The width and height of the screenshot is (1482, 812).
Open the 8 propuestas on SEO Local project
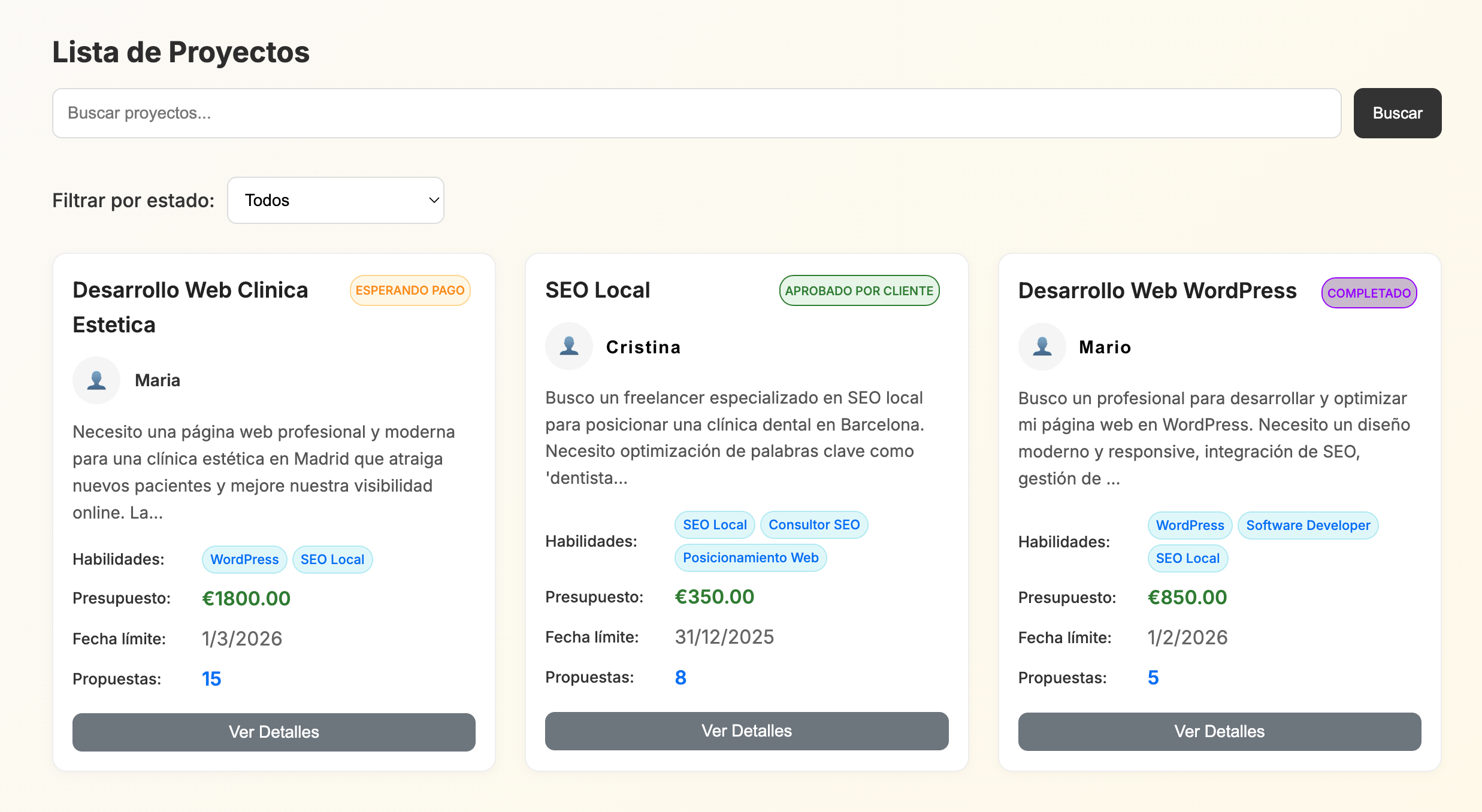click(680, 677)
